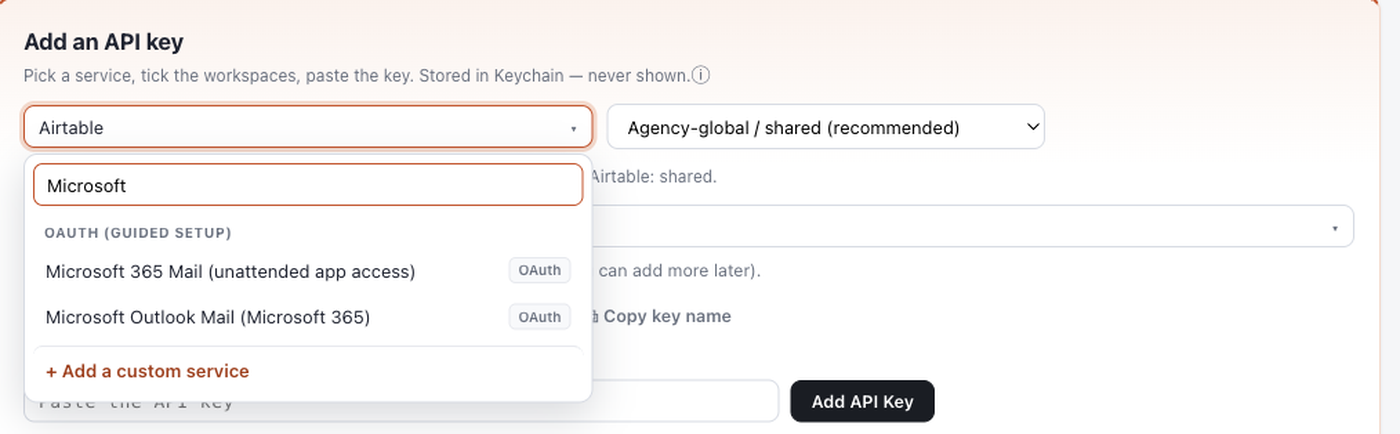Click the Add API Key button
The height and width of the screenshot is (434, 1400).
tap(862, 401)
